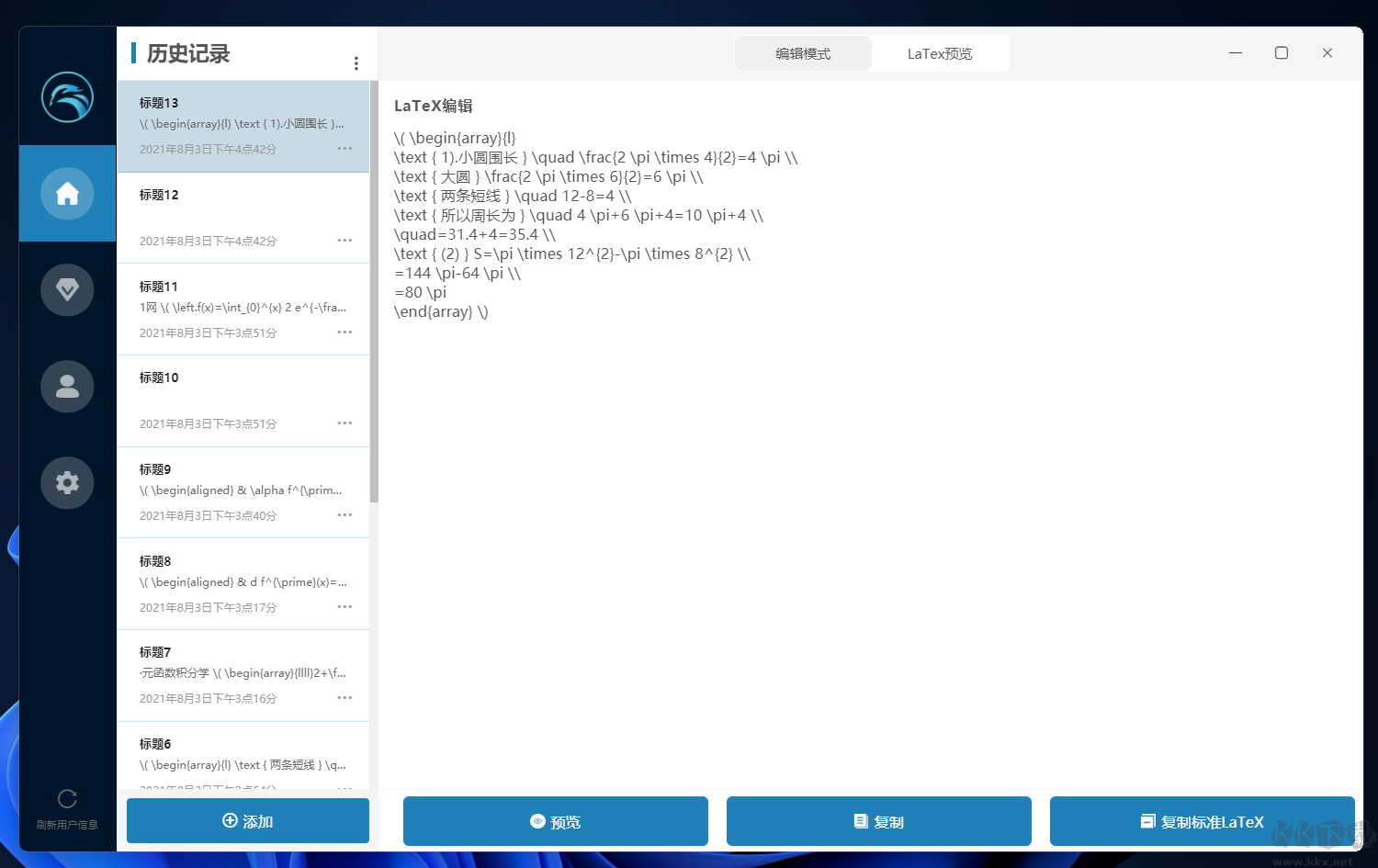Click the 刷新用户信息 label
This screenshot has height=868, width=1378.
click(x=67, y=825)
